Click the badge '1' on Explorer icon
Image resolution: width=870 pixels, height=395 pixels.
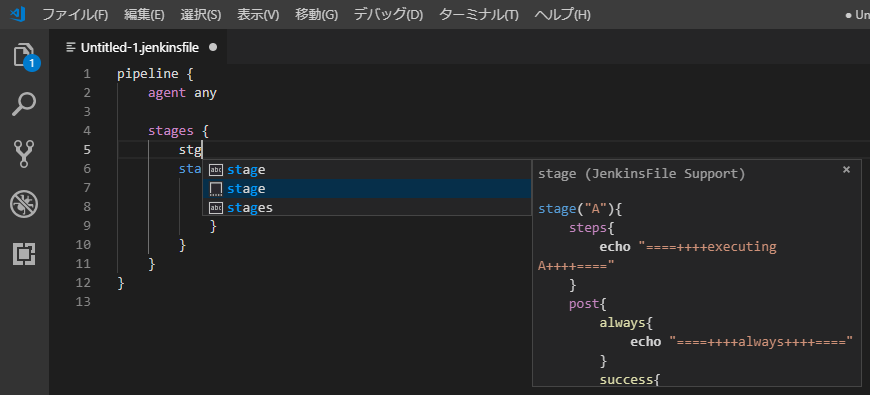click(32, 63)
